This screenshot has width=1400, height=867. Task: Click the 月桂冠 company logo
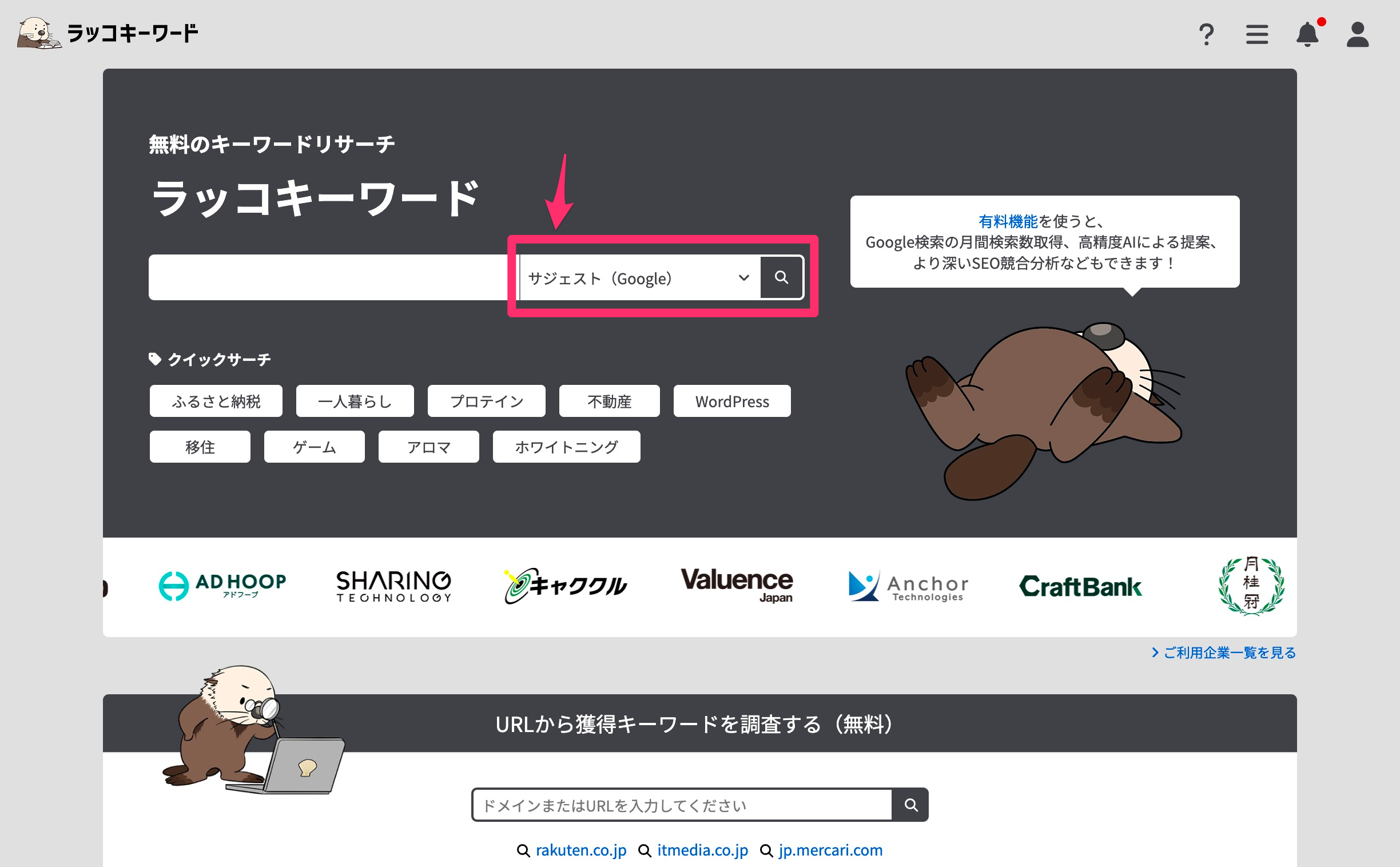(1251, 586)
